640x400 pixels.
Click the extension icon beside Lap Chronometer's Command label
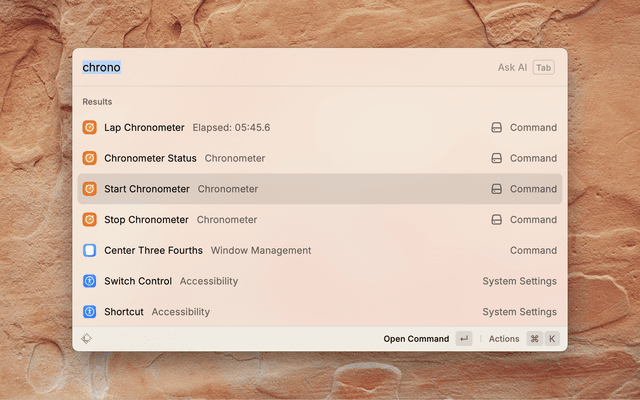click(496, 128)
